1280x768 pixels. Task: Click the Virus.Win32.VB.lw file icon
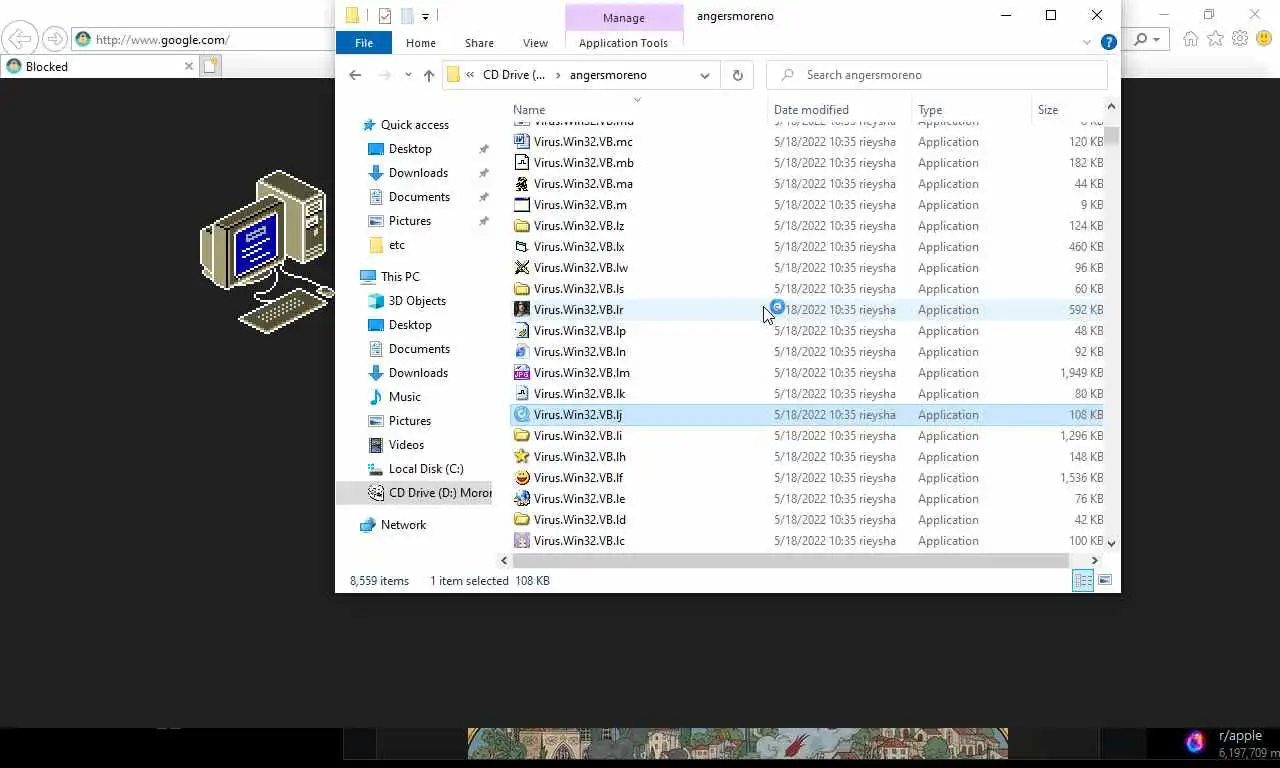point(521,268)
